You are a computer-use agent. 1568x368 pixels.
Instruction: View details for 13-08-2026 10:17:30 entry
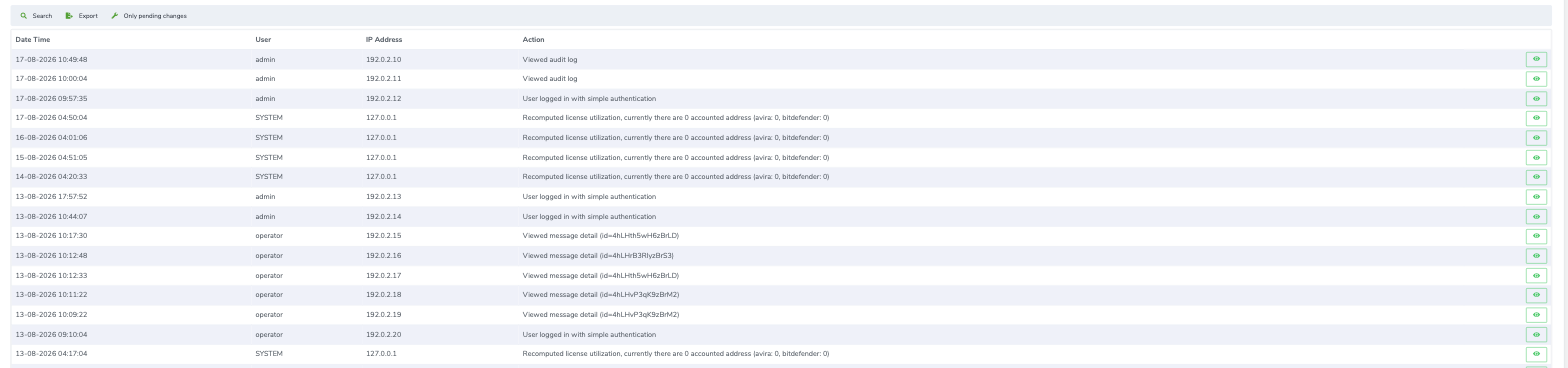(x=1536, y=236)
